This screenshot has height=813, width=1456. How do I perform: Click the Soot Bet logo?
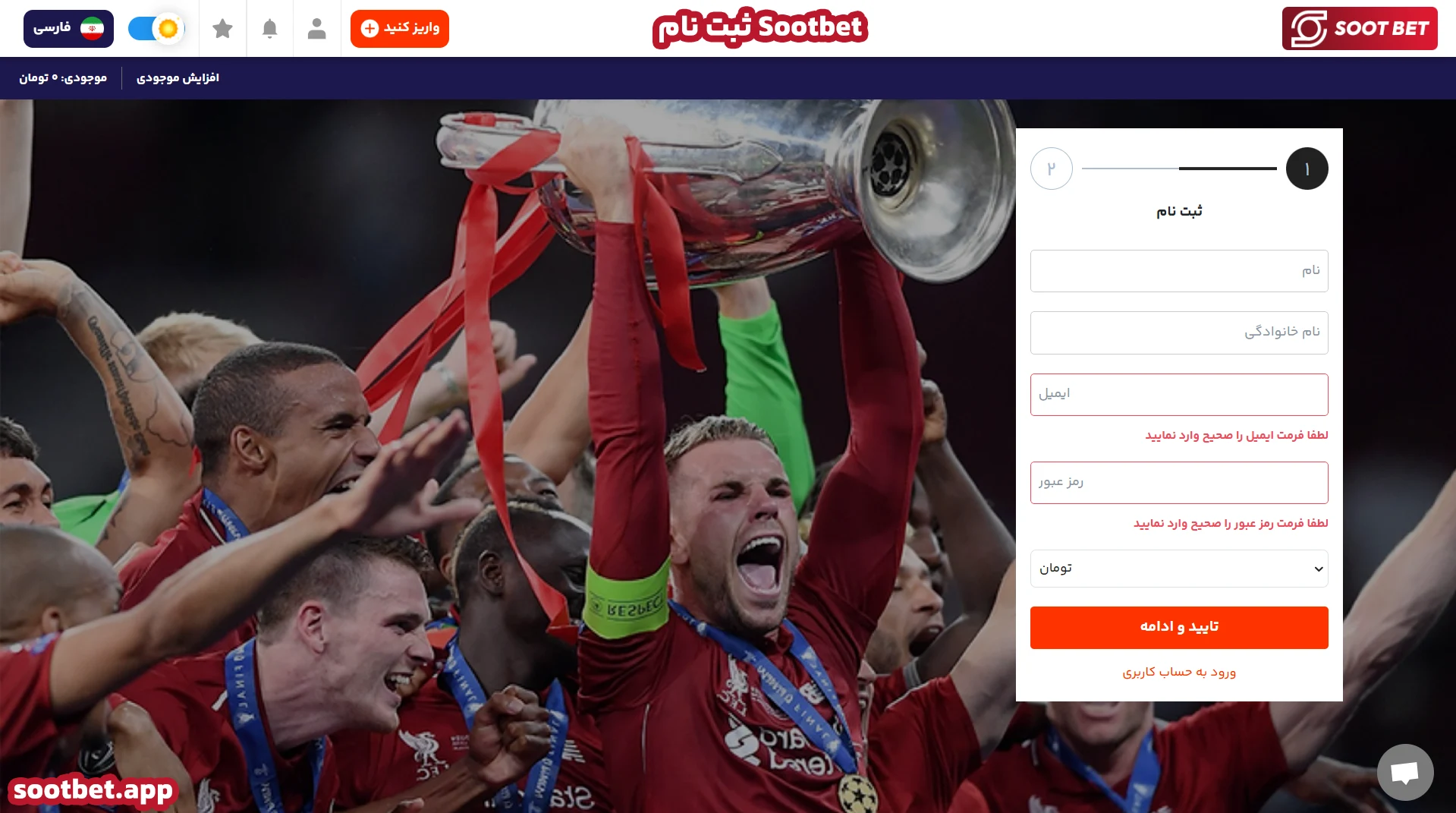click(x=1360, y=29)
